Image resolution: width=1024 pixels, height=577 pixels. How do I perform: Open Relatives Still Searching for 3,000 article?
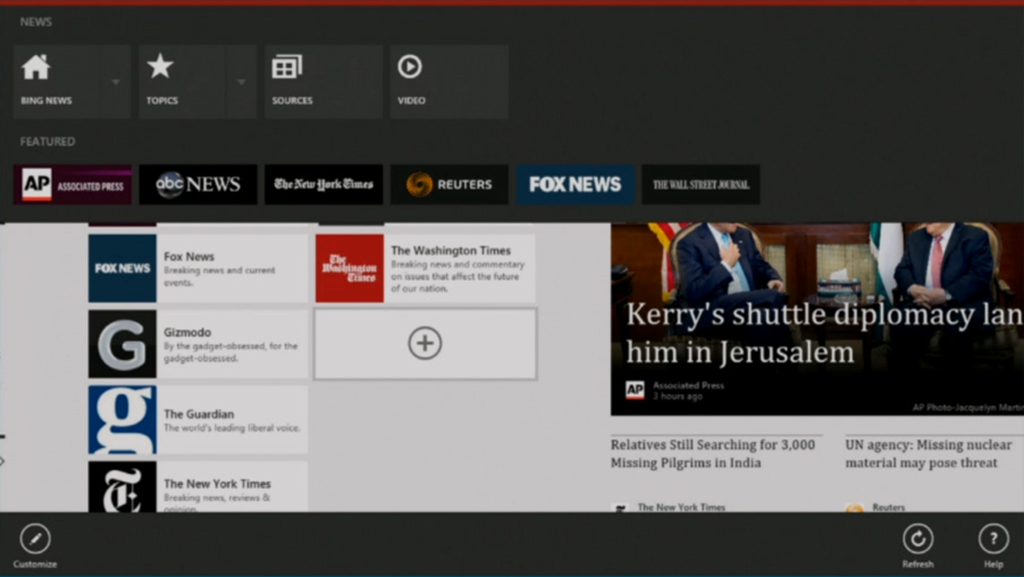point(713,454)
